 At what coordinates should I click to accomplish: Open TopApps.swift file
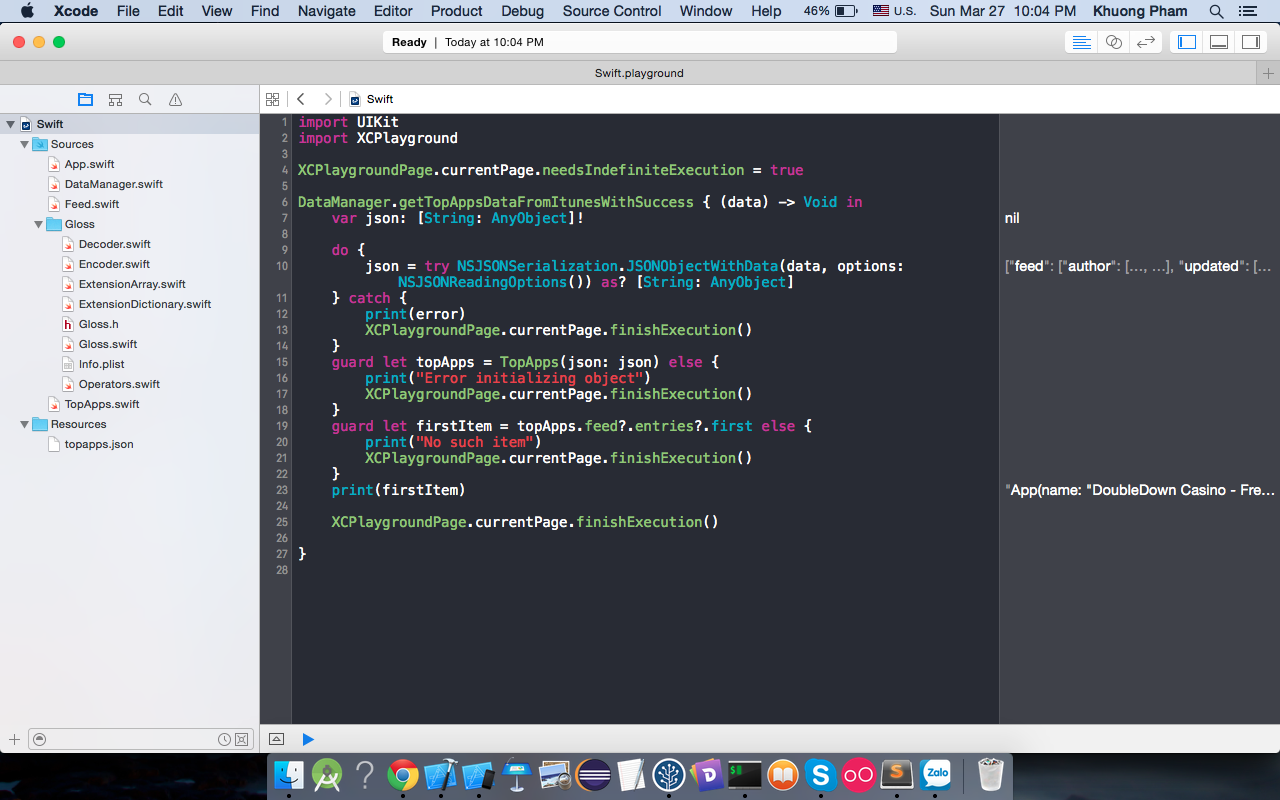[x=101, y=404]
